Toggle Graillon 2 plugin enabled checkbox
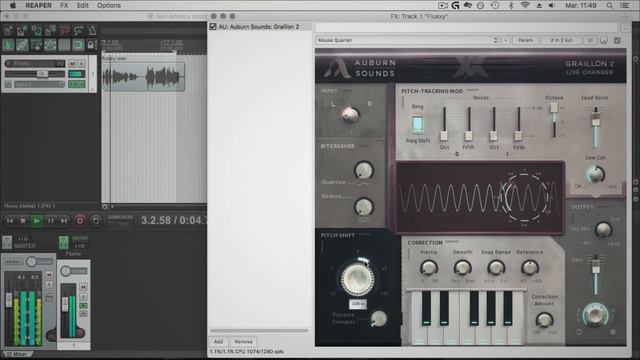This screenshot has width=640, height=360. [x=213, y=27]
